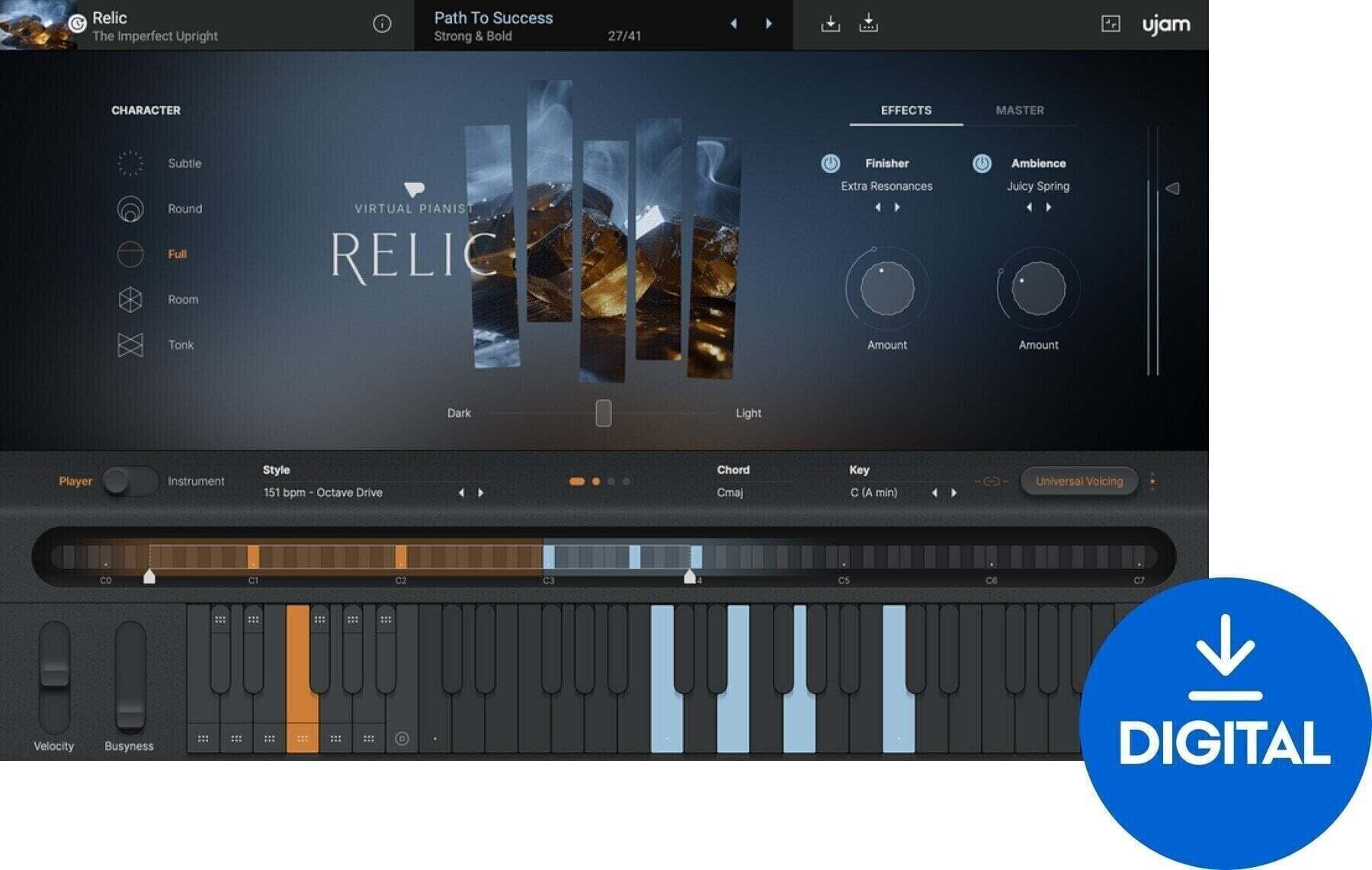Select next Key arrow

click(x=954, y=493)
